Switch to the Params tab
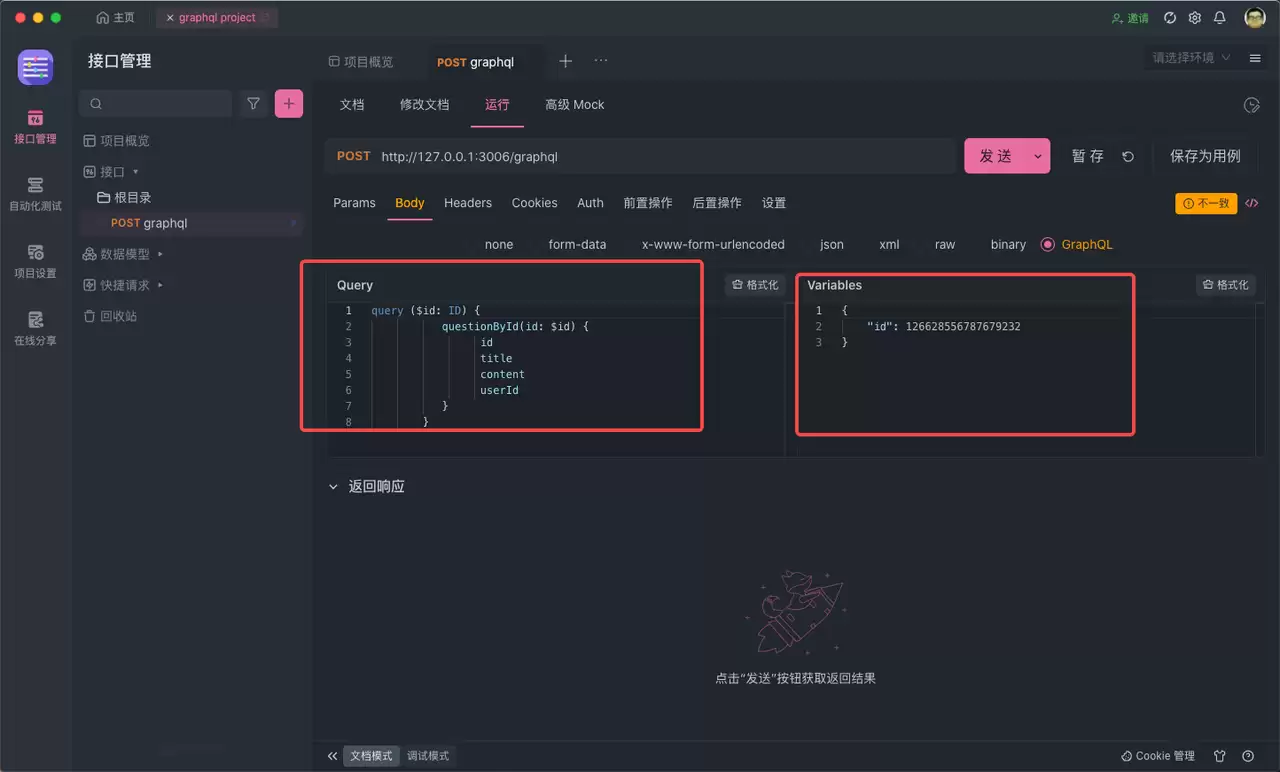Screen dimensions: 1280x772 pyautogui.click(x=354, y=203)
